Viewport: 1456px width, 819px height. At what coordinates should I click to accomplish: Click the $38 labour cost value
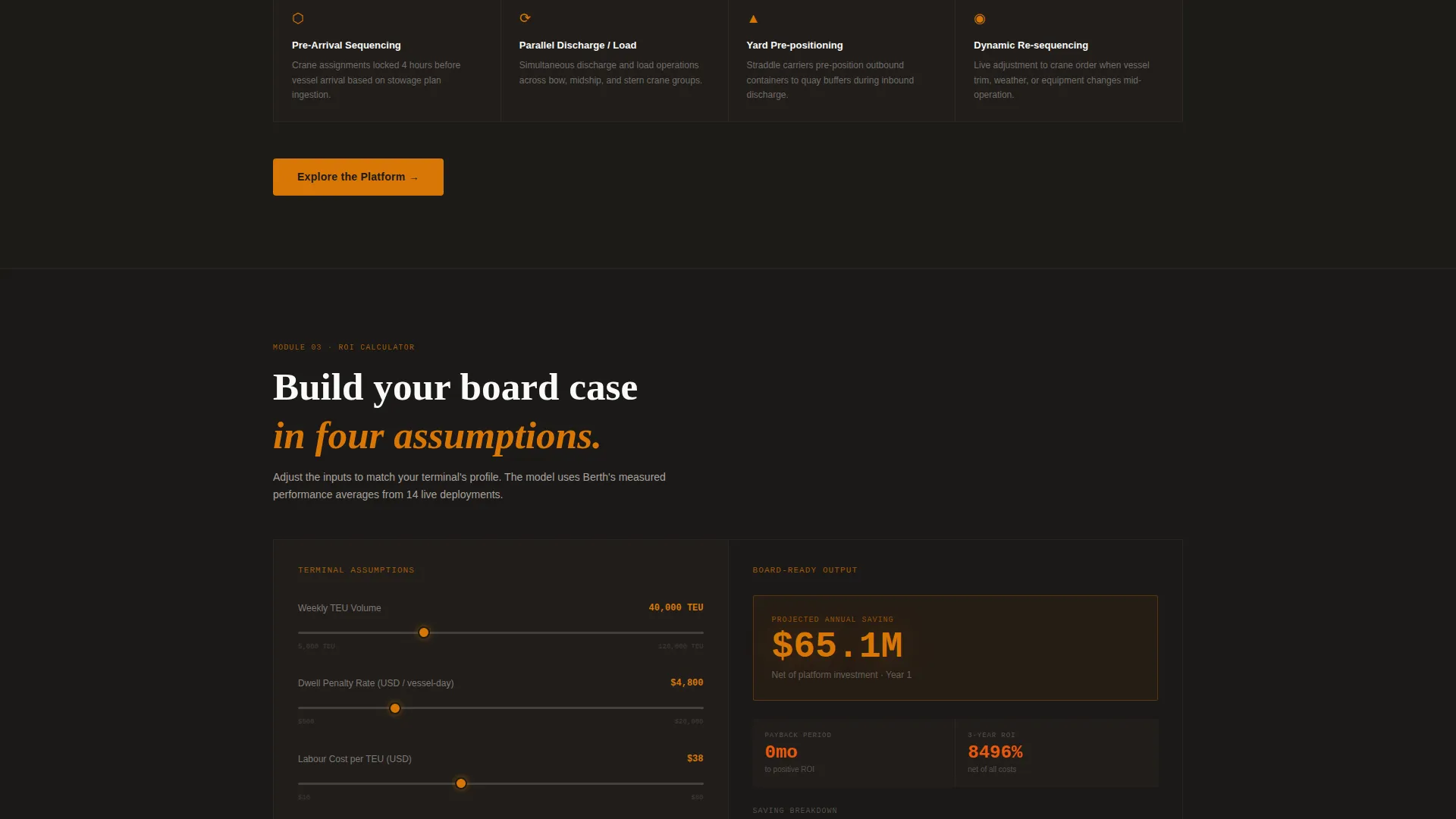pyautogui.click(x=695, y=758)
